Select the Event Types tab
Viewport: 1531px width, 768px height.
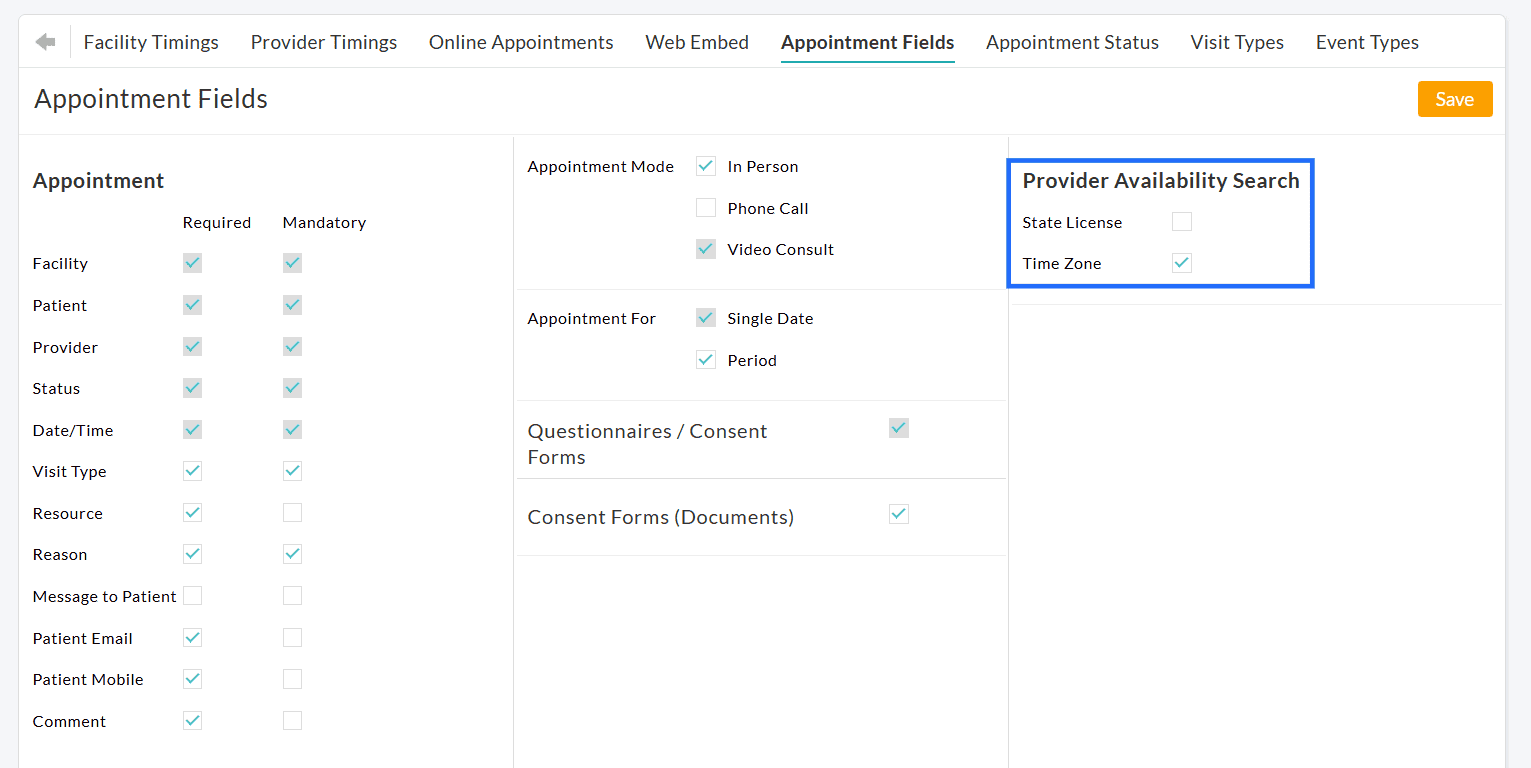pos(1367,42)
